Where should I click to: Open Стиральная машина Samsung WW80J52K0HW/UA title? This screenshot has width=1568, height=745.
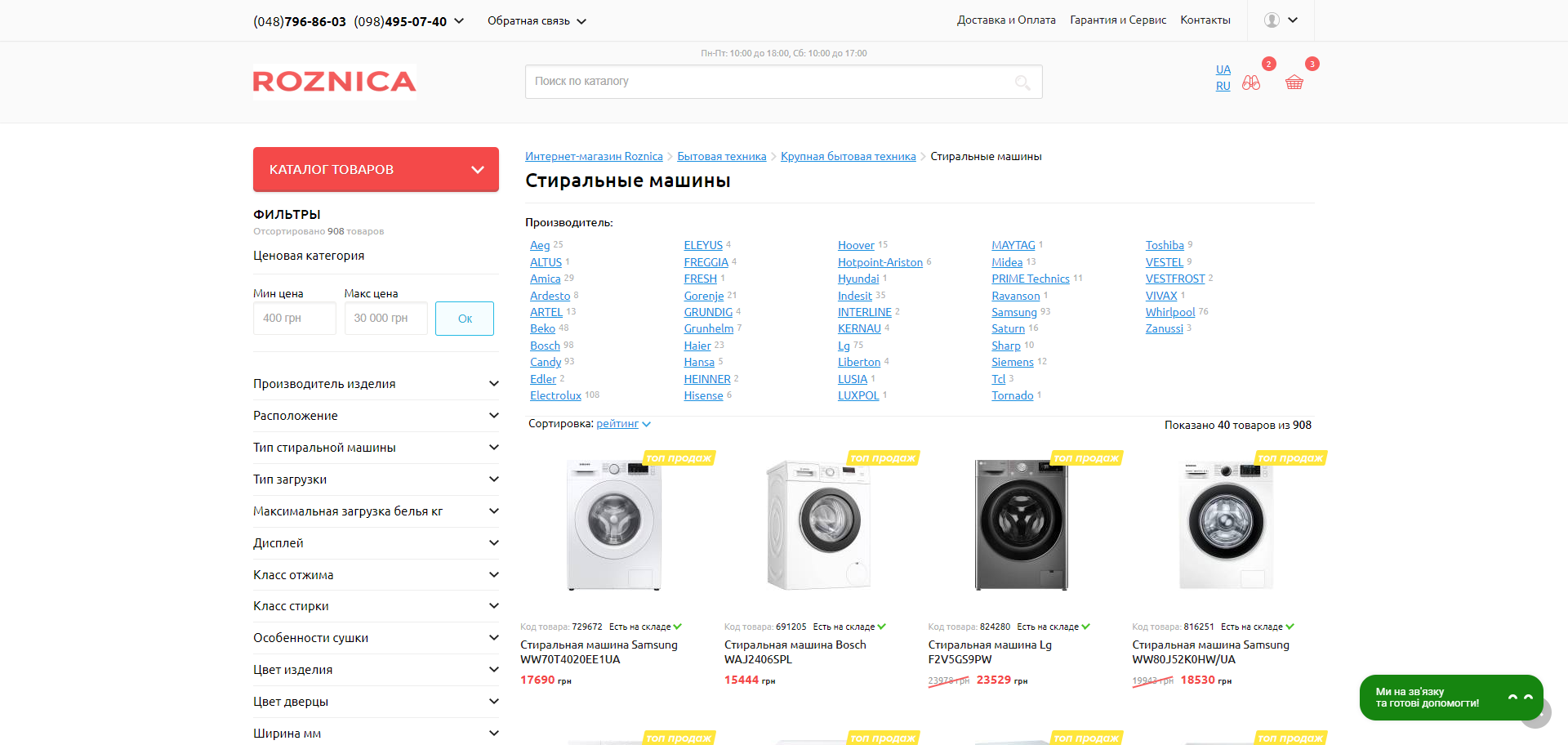[x=1211, y=653]
